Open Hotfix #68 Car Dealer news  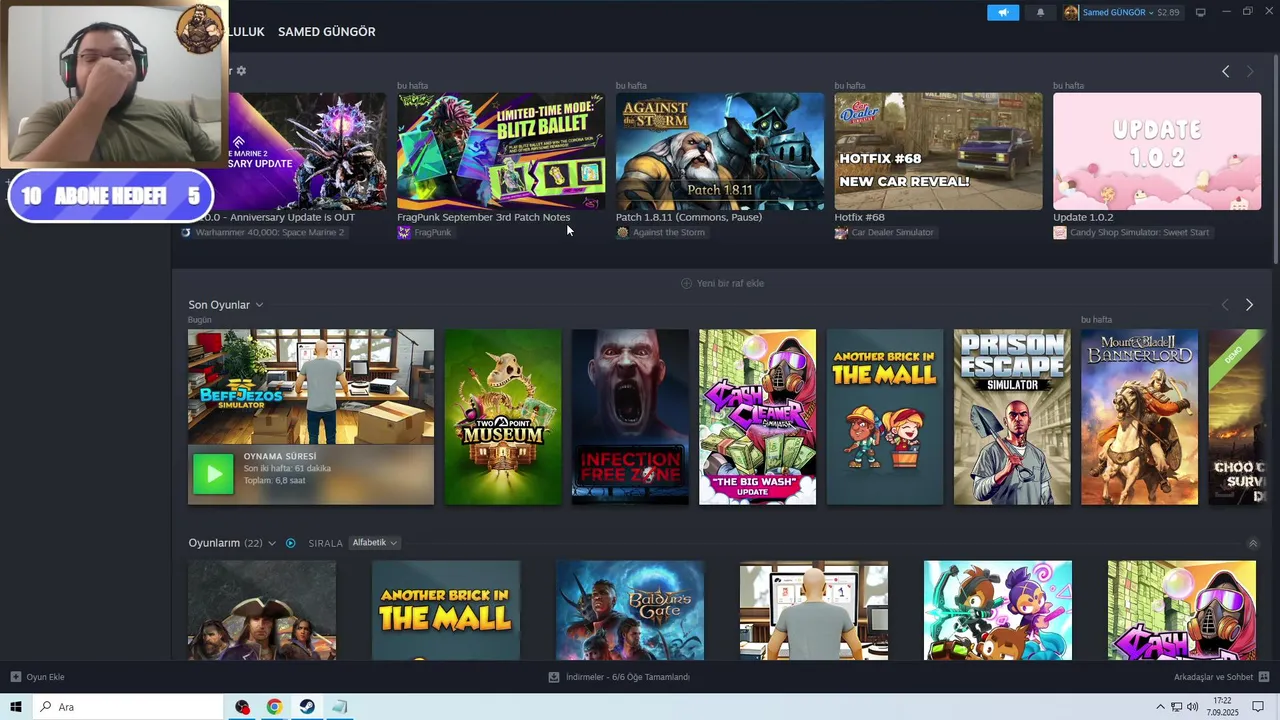tap(938, 151)
